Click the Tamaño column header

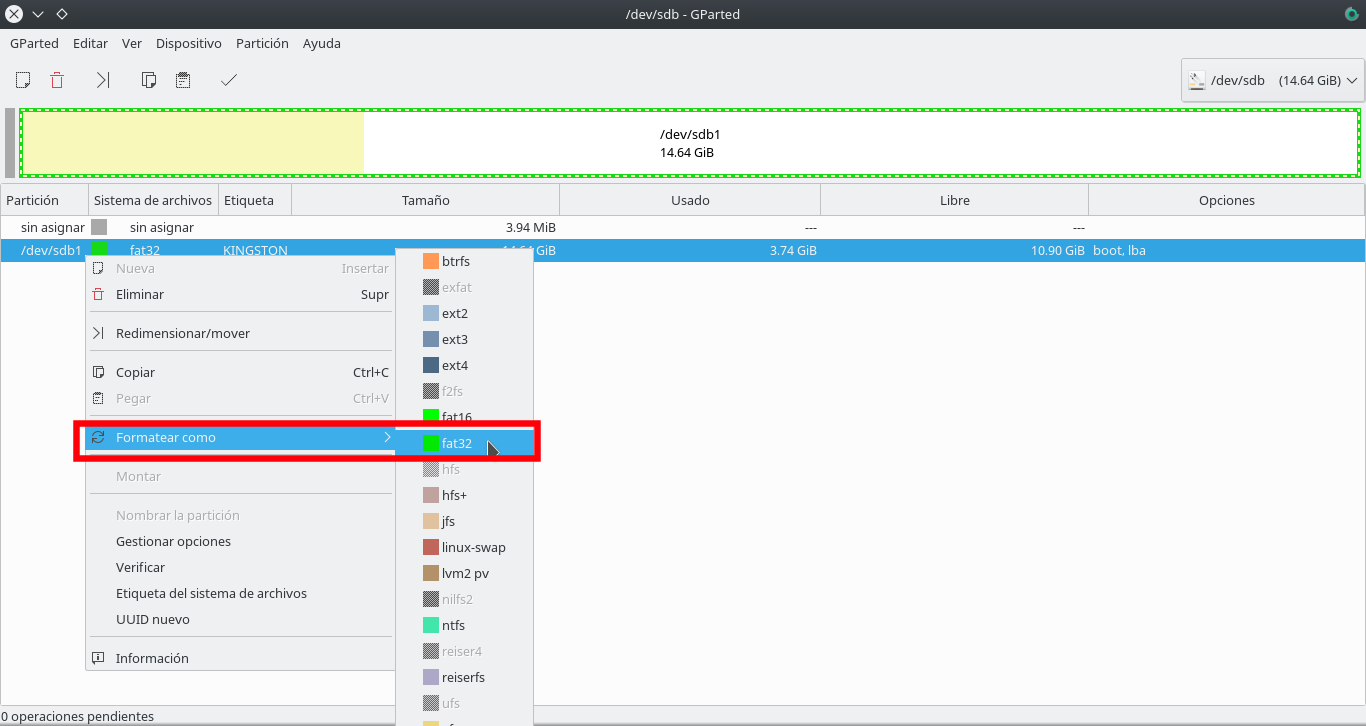pos(426,200)
